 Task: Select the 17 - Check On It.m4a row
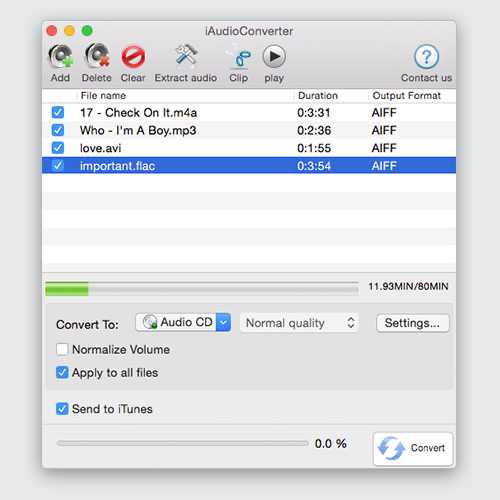coord(249,113)
